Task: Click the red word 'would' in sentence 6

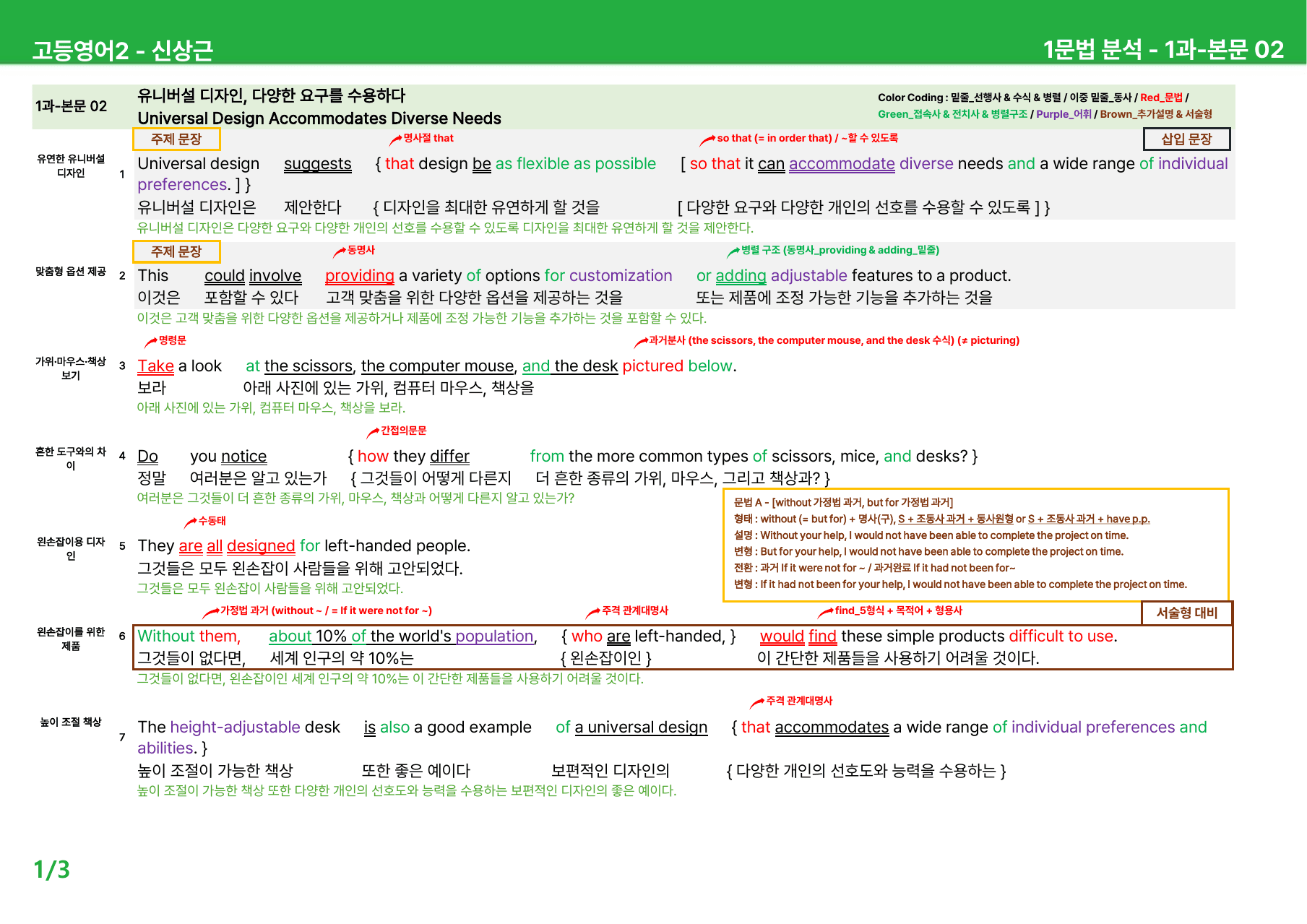Action: click(782, 636)
